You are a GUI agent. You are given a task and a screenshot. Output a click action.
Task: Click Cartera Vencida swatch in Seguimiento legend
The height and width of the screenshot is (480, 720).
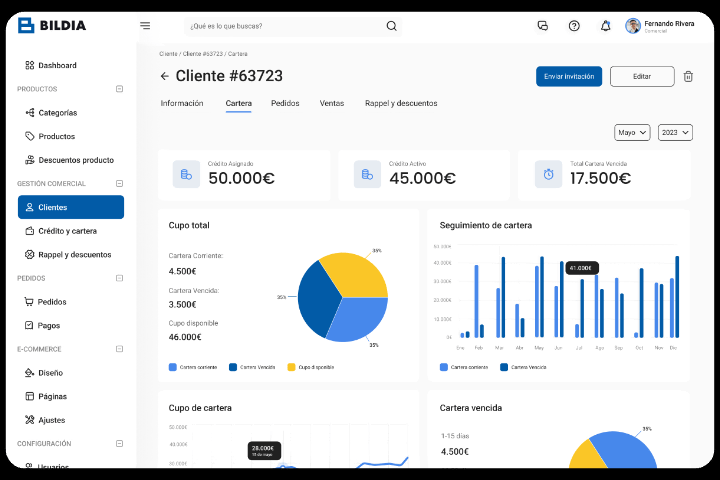tap(504, 367)
